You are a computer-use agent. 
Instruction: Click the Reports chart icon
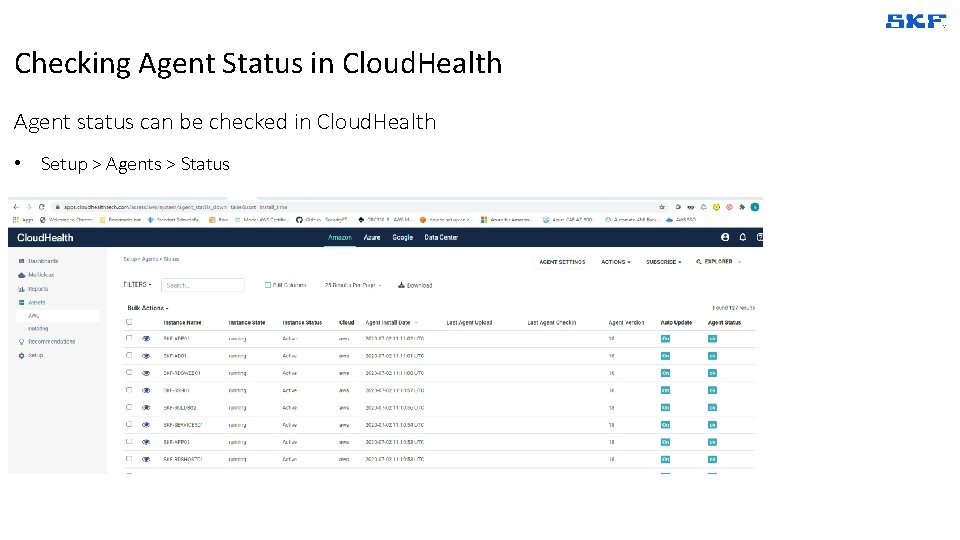click(x=21, y=289)
